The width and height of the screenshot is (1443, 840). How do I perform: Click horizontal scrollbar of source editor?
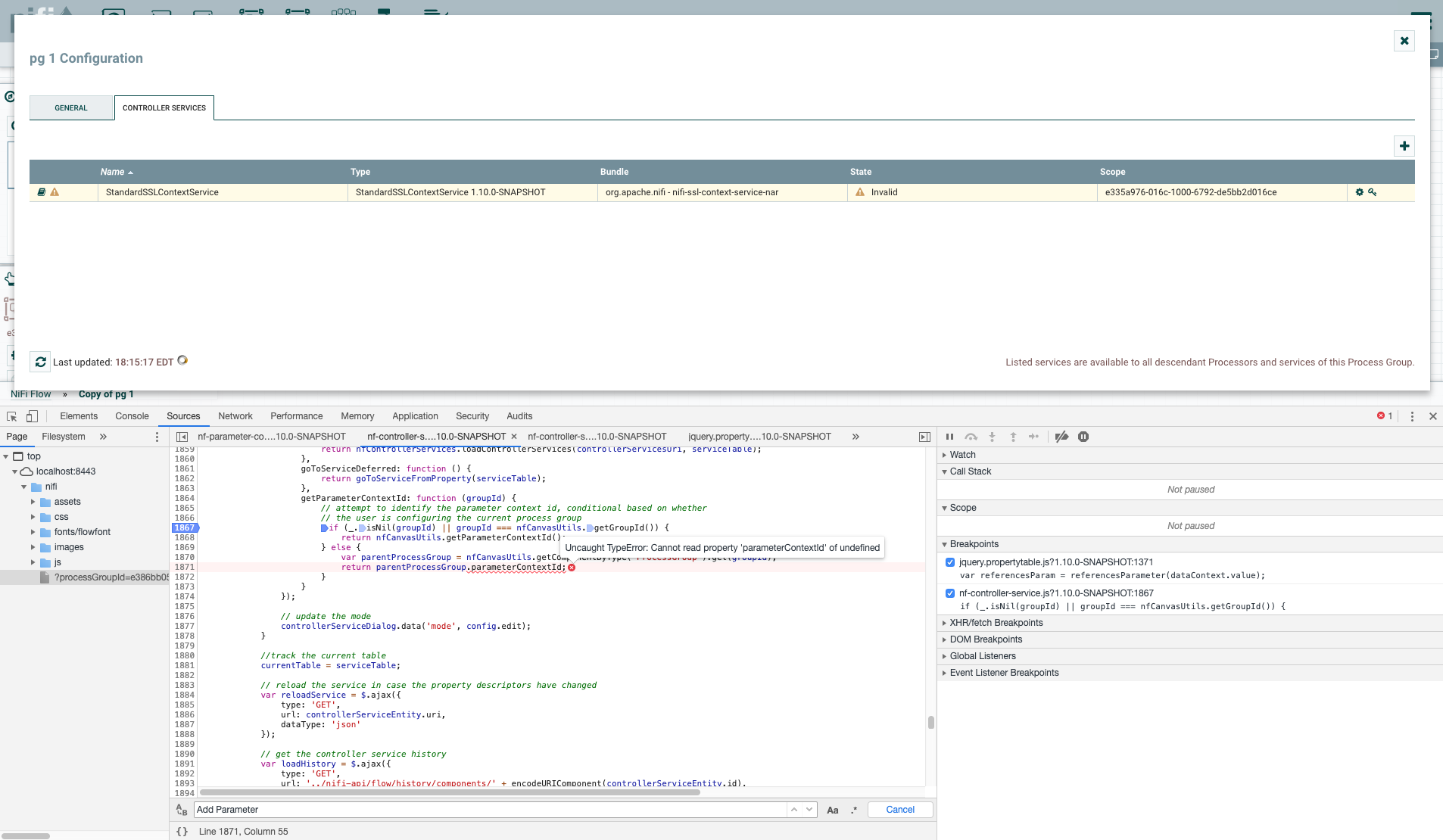(450, 792)
